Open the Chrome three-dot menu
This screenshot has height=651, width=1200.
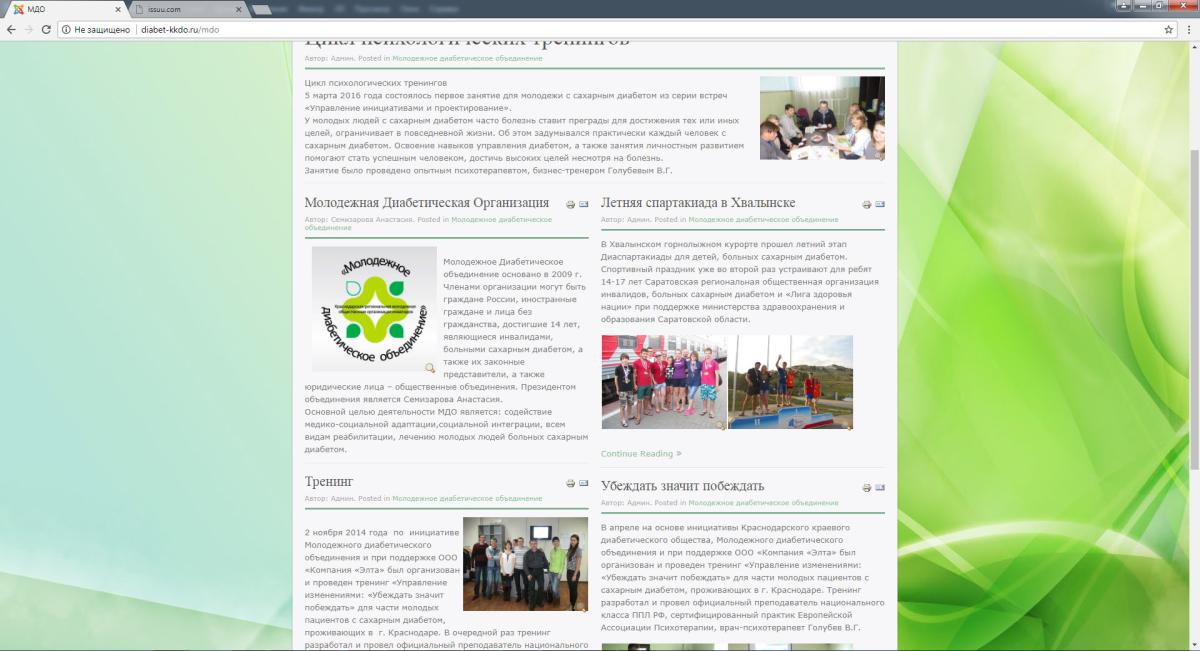[x=1189, y=31]
